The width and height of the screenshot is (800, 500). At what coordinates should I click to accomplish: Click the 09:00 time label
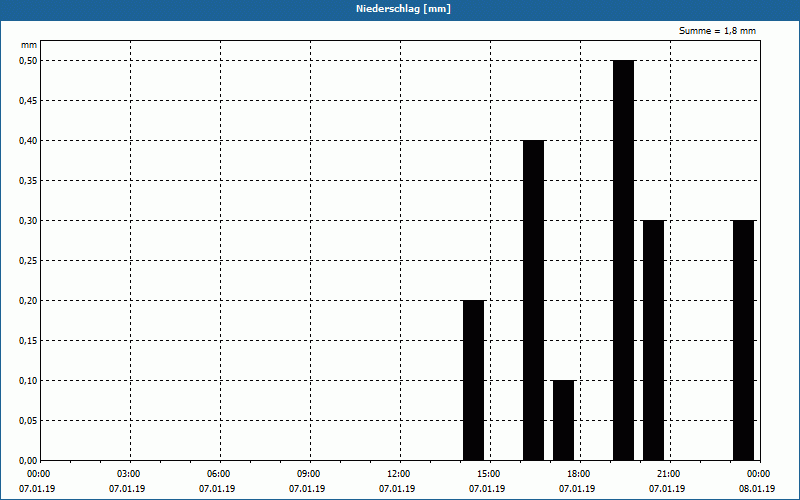tap(309, 474)
